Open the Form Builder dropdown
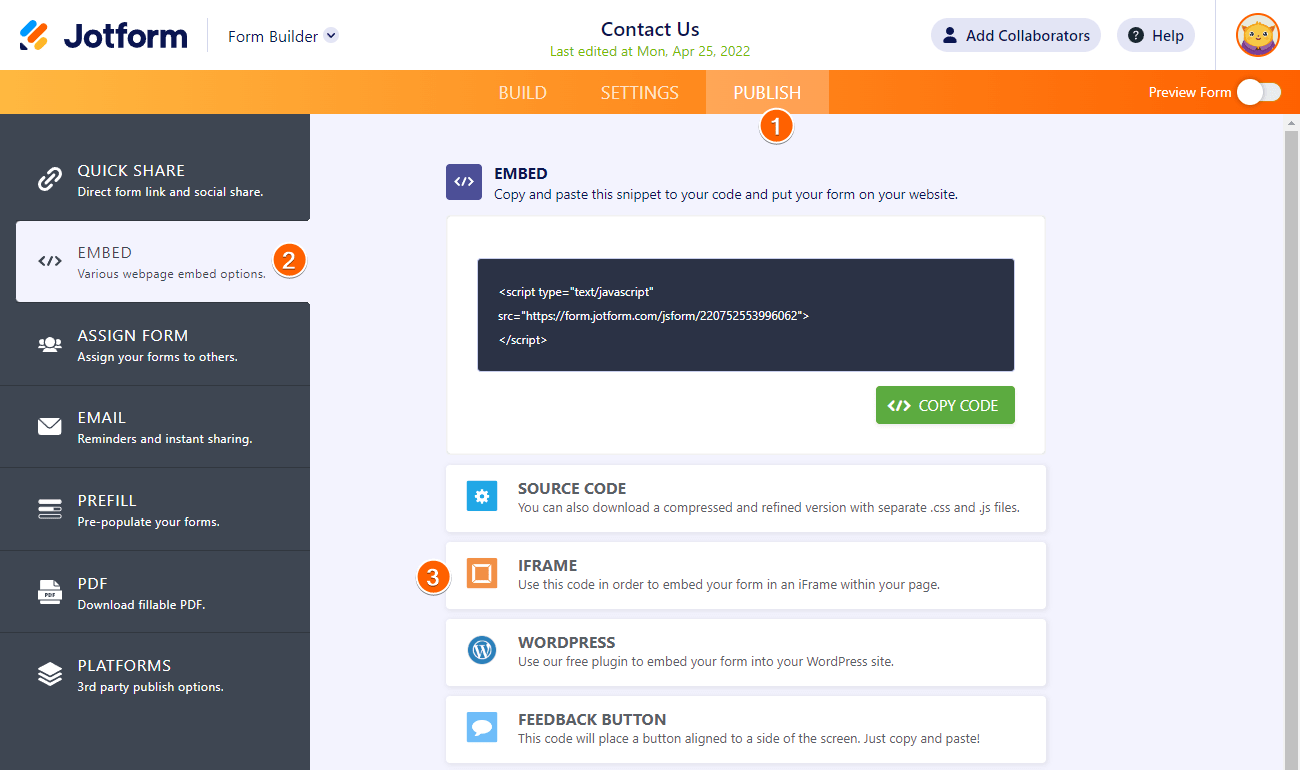This screenshot has height=770, width=1300. pyautogui.click(x=282, y=34)
